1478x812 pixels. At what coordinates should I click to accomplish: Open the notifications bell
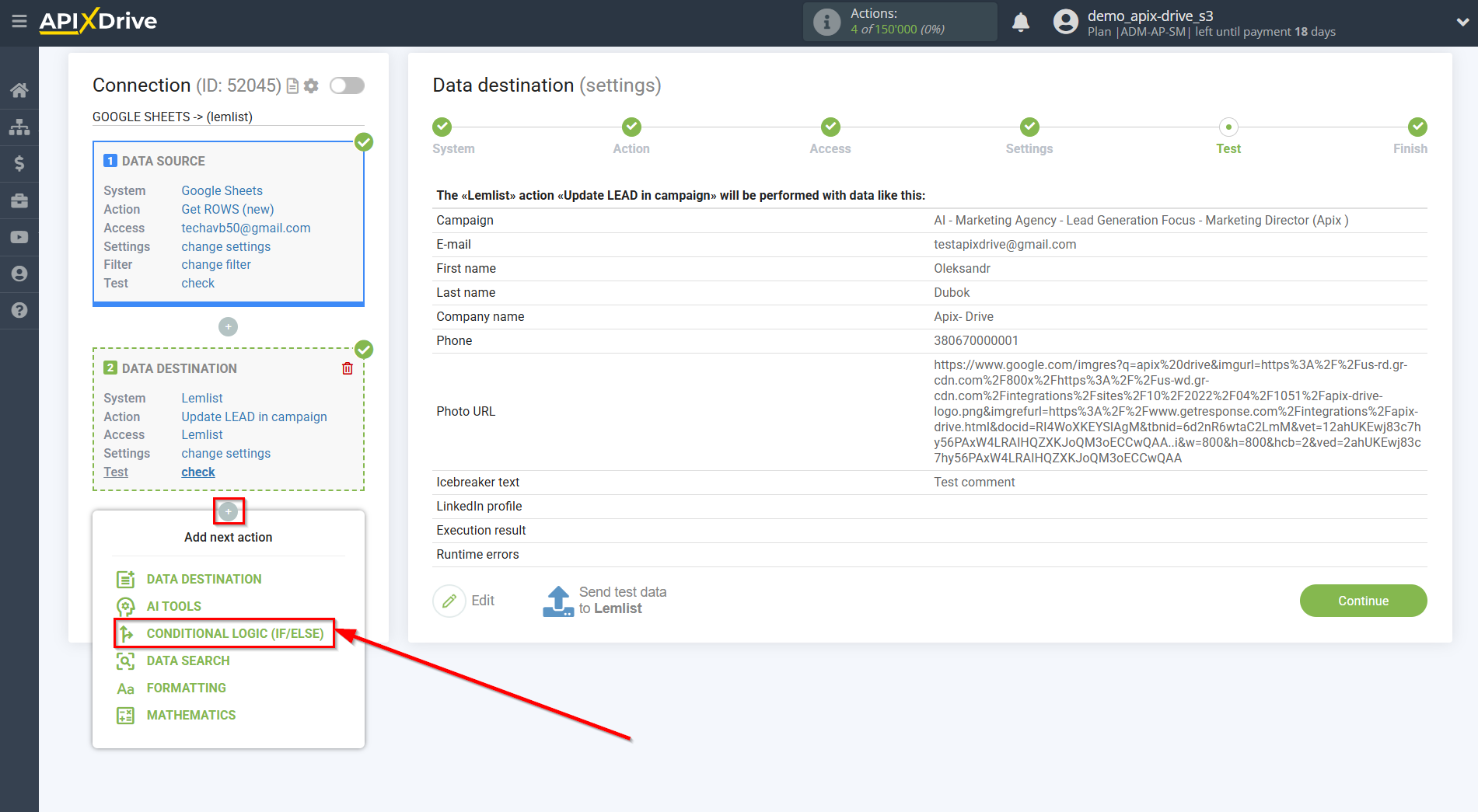pos(1021,22)
